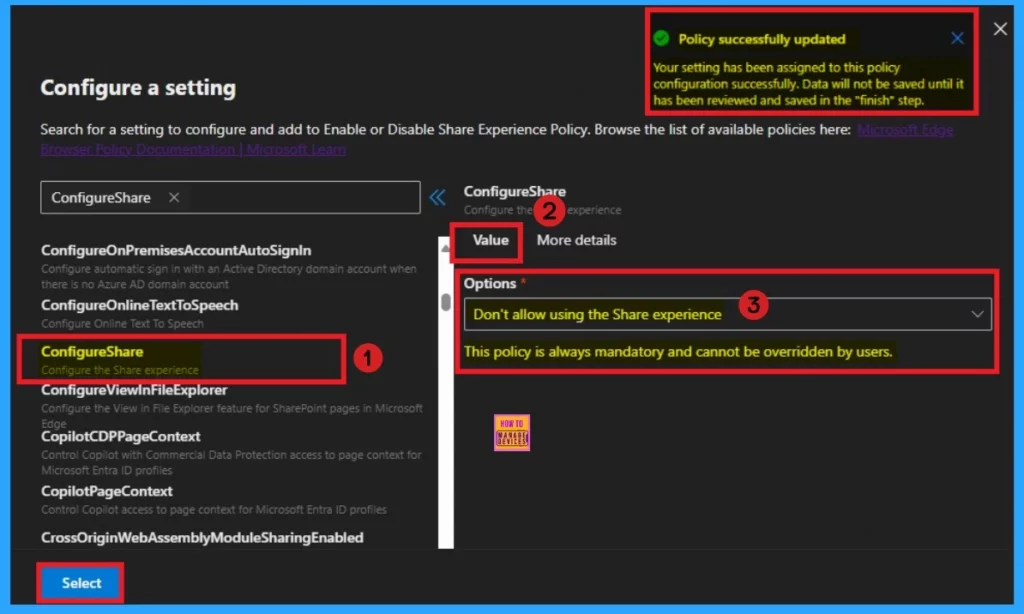Close the Configure a setting dialog
The height and width of the screenshot is (614, 1024).
point(1000,29)
